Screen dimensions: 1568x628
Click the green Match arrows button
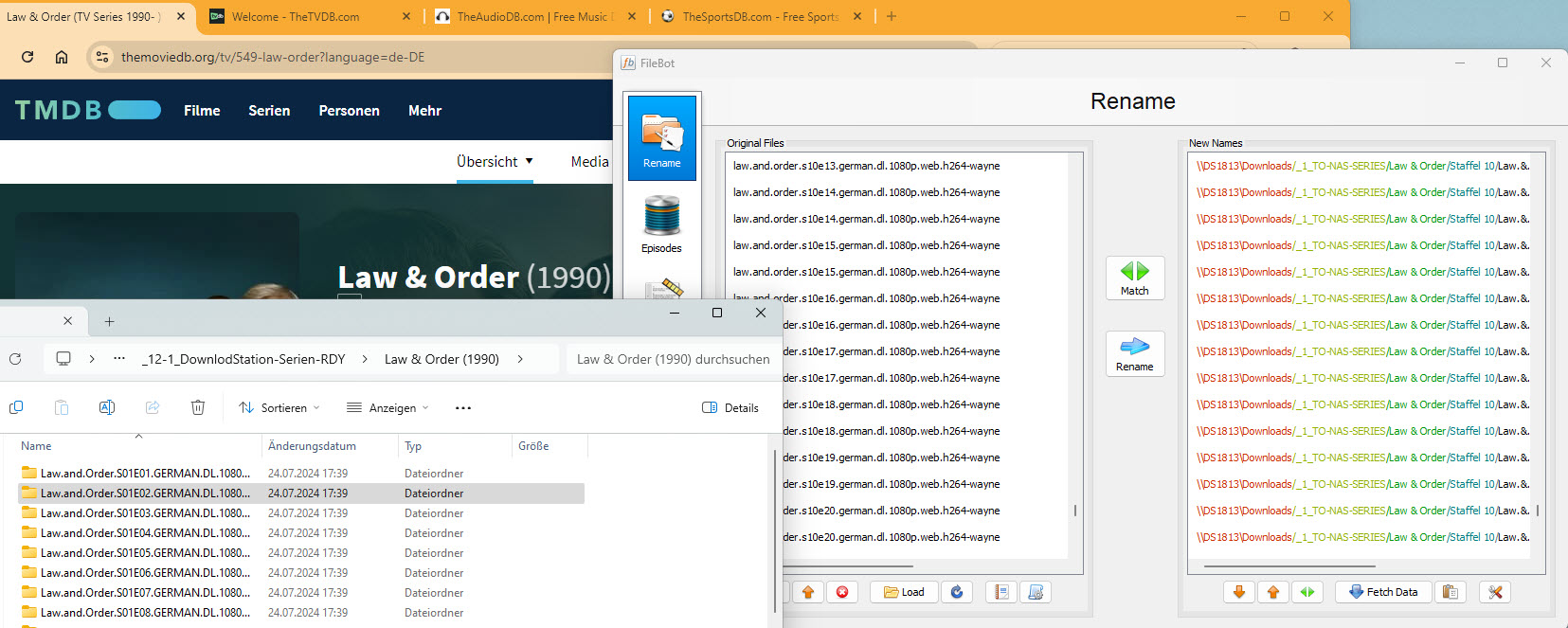click(x=1134, y=278)
